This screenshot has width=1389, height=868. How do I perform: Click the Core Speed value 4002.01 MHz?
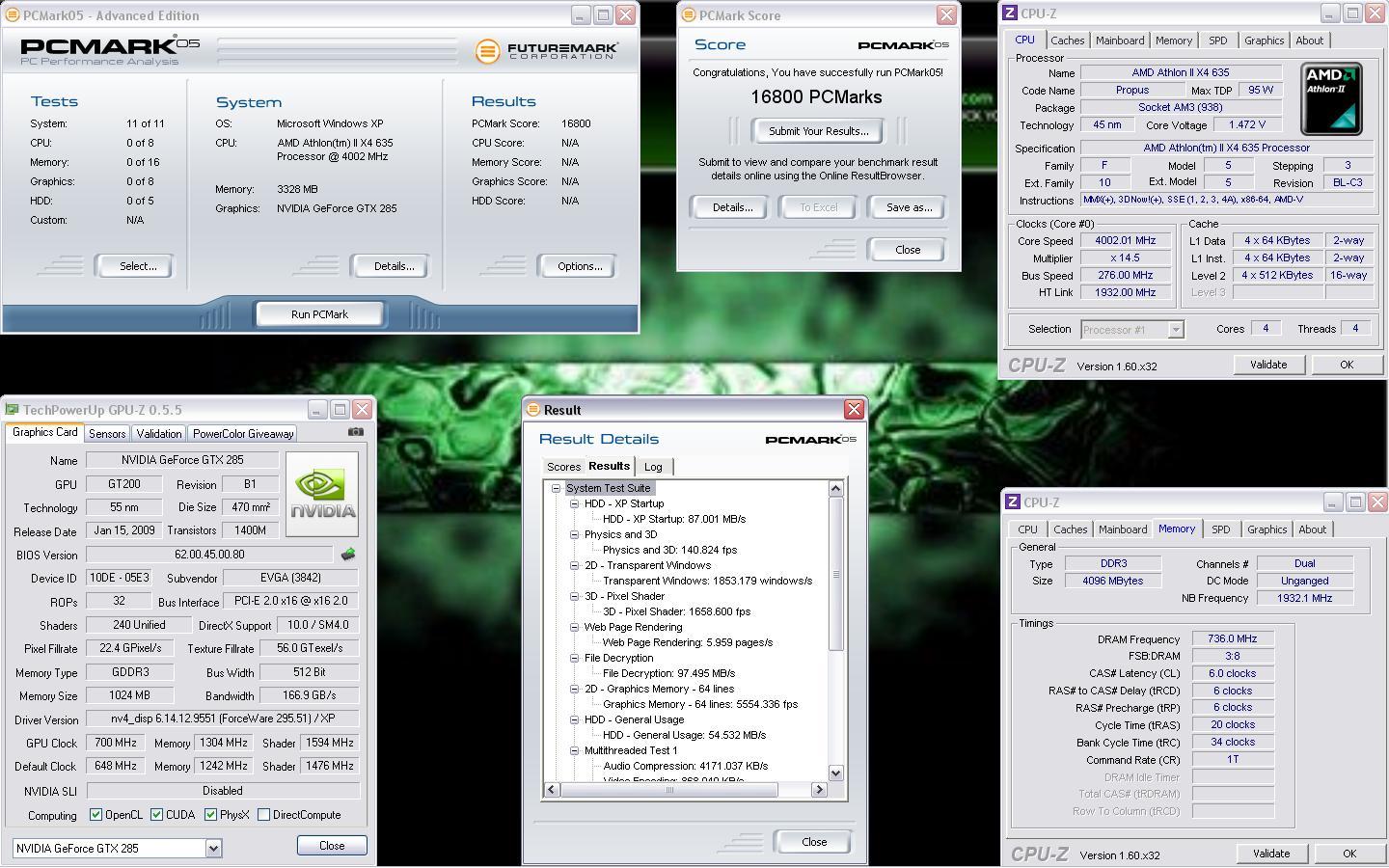click(1125, 241)
